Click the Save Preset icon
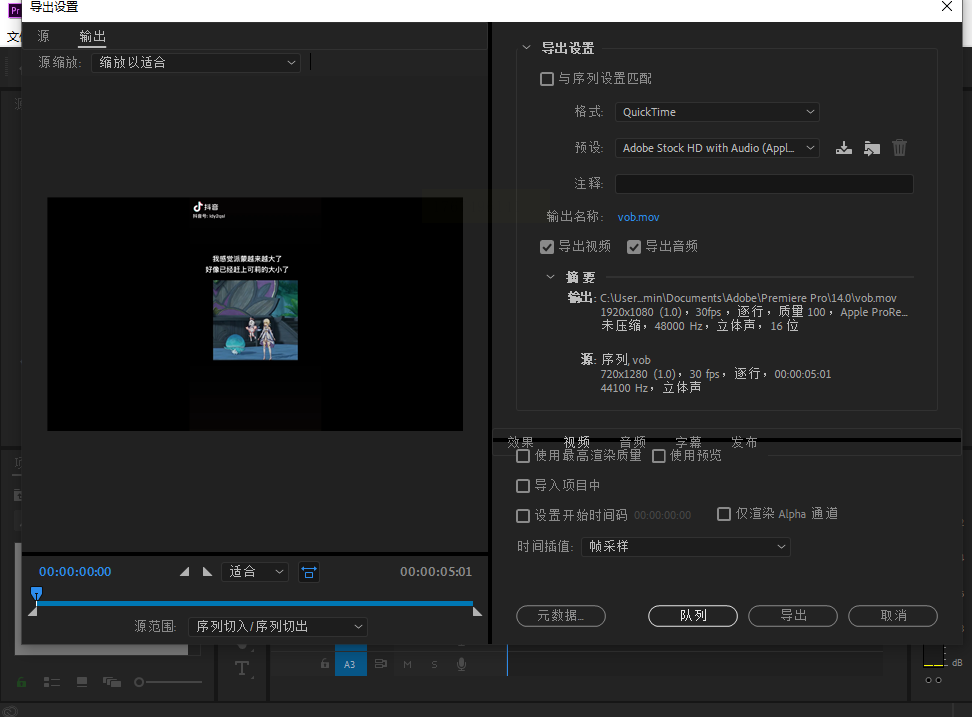972x717 pixels. click(844, 148)
